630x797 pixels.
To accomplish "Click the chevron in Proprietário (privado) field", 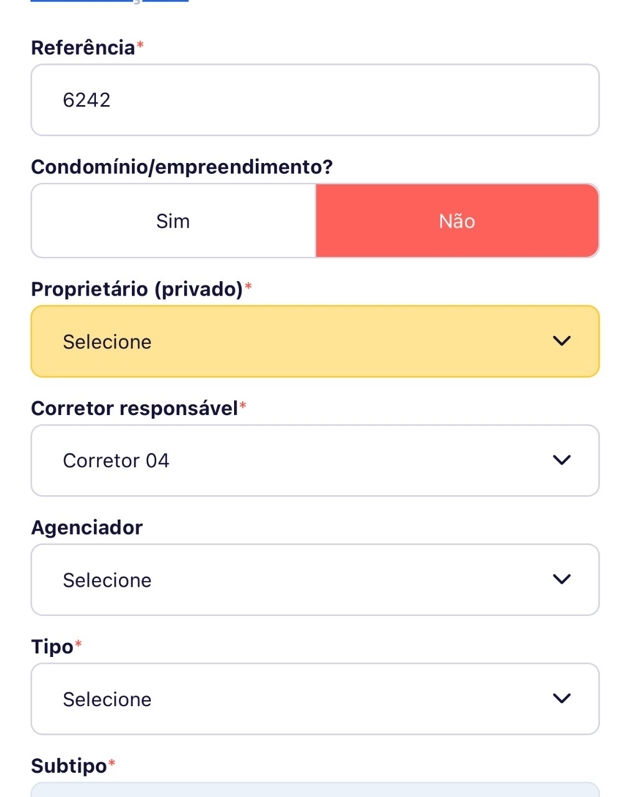I will click(561, 341).
